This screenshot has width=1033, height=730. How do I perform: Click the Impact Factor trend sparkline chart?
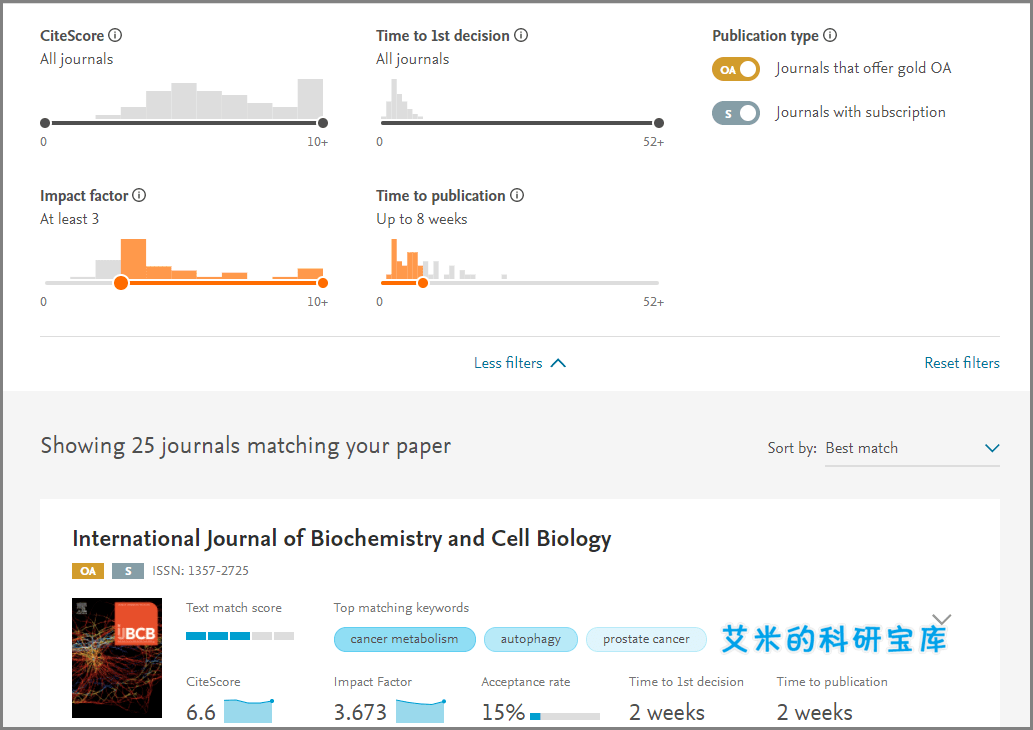click(421, 712)
